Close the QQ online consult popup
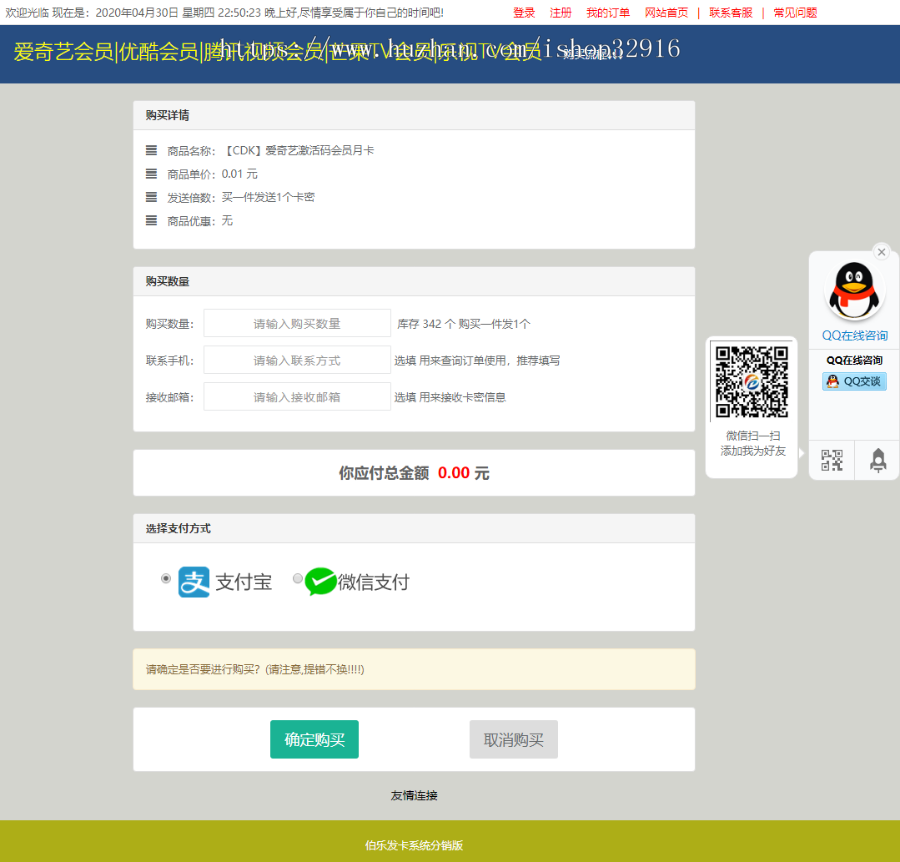The width and height of the screenshot is (900, 862). coord(881,252)
